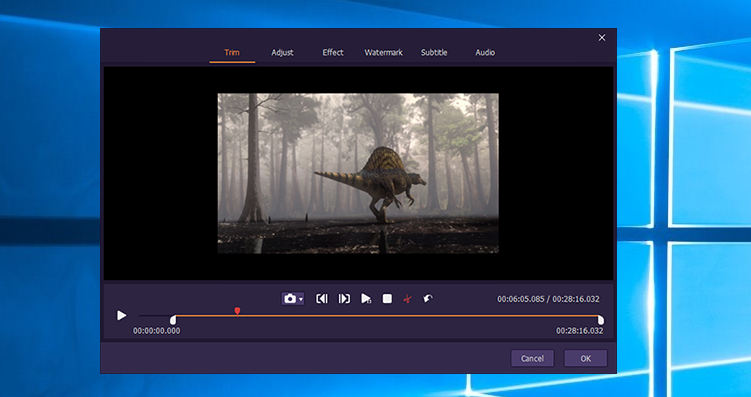Go to the Subtitle tab
Viewport: 751px width, 397px height.
point(434,53)
